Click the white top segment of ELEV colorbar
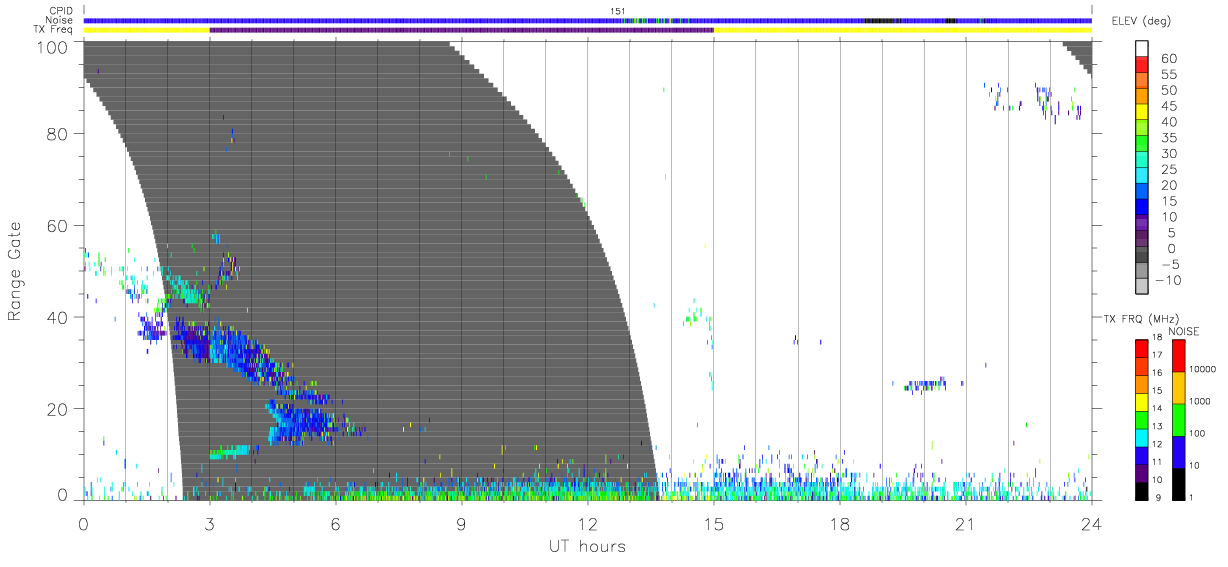1228x567 pixels. [x=1142, y=48]
